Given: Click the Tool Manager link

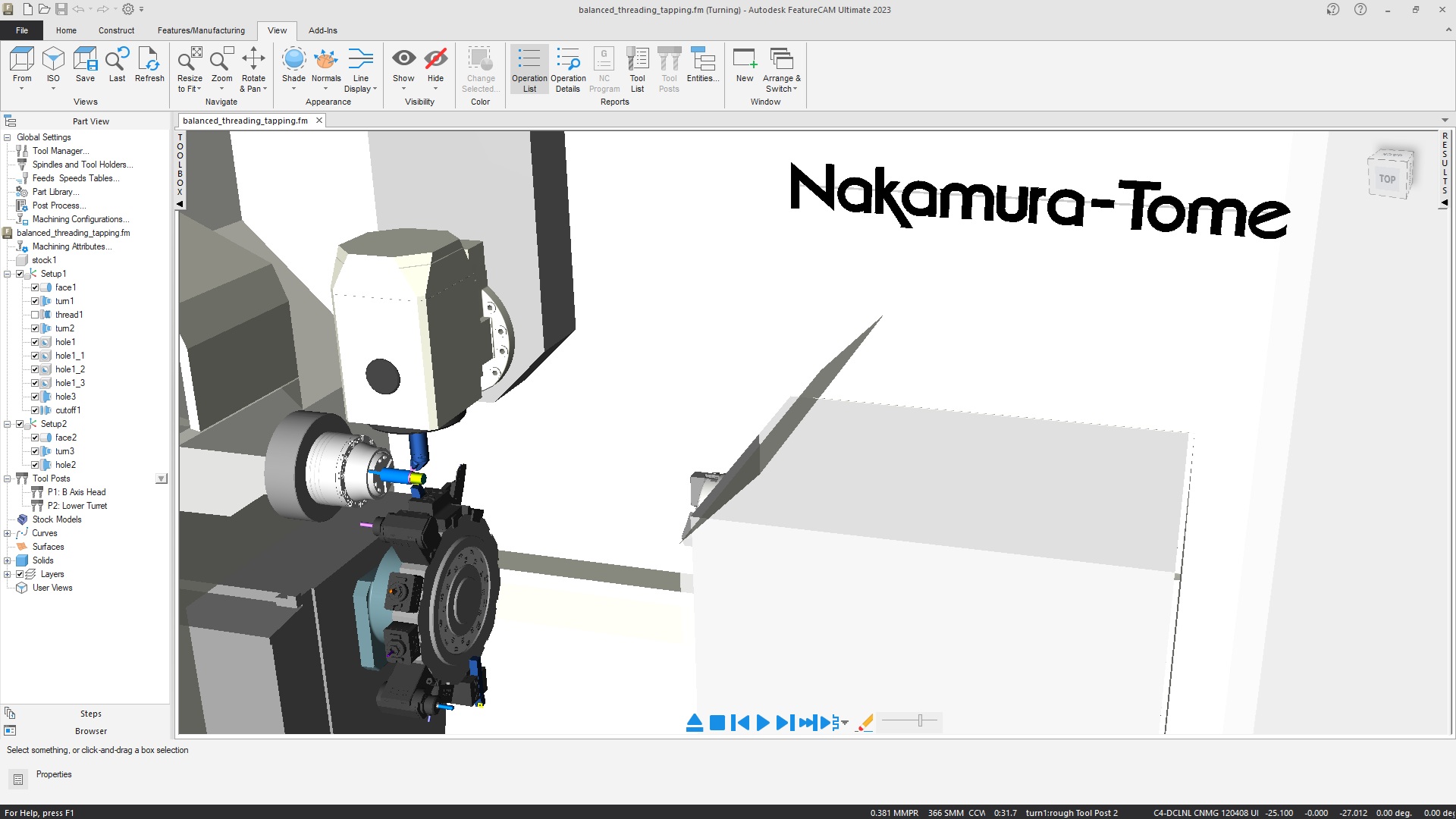Looking at the screenshot, I should pyautogui.click(x=60, y=151).
